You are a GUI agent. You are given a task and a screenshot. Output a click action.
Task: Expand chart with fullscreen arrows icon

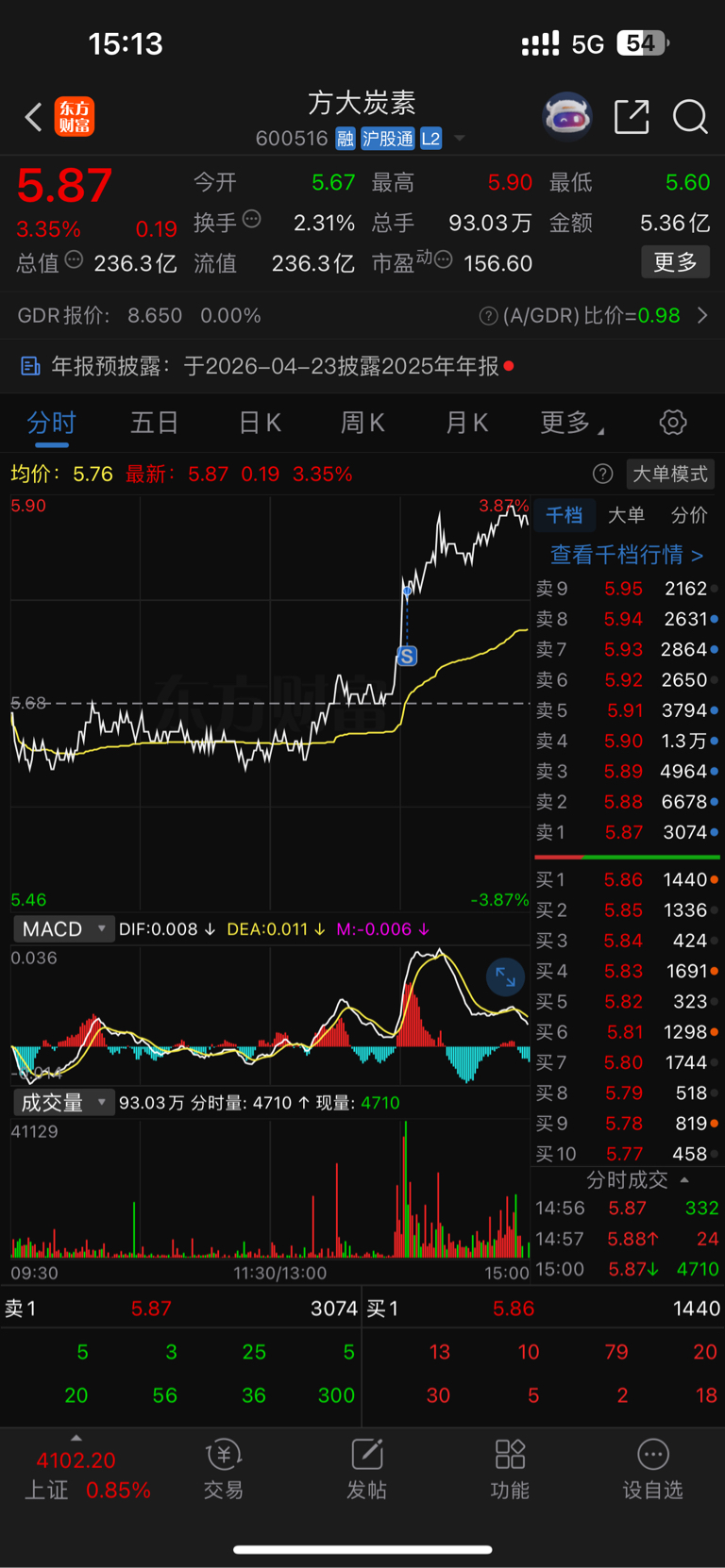pyautogui.click(x=505, y=977)
